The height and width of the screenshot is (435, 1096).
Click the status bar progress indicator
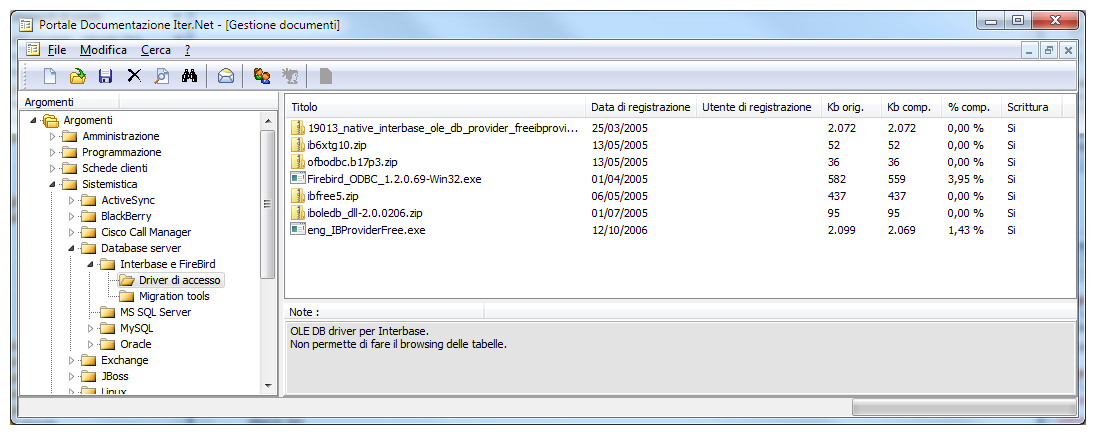tap(963, 407)
